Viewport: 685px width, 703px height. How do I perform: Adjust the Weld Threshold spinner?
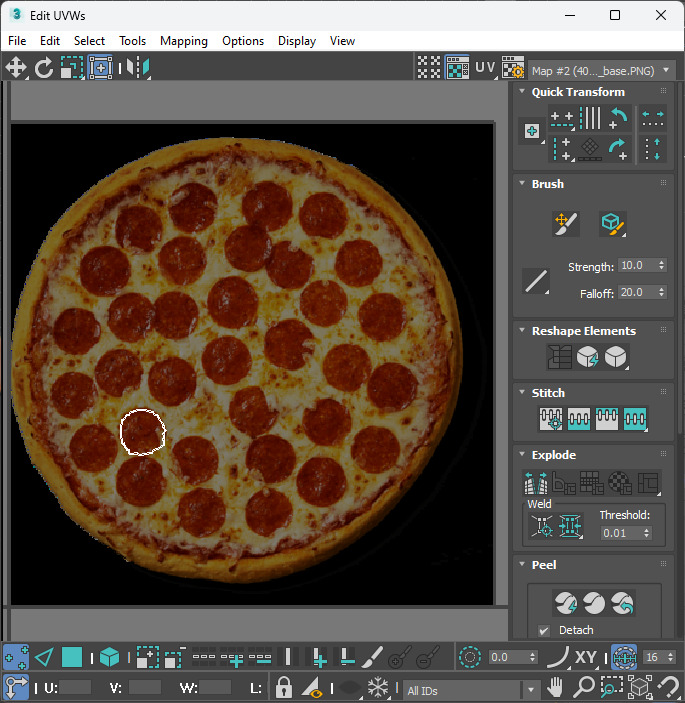point(646,533)
